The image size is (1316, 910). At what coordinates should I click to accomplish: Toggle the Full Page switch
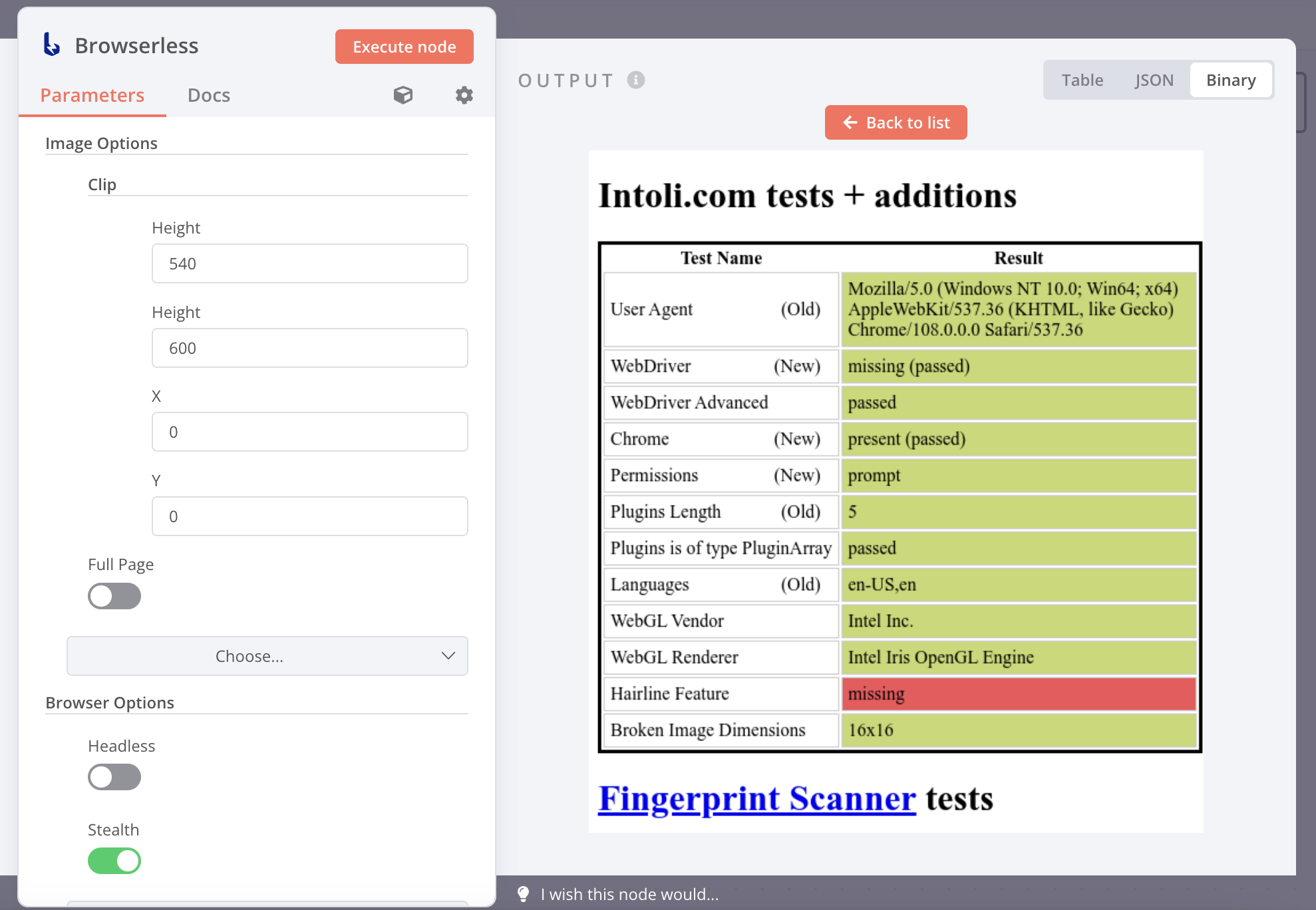[114, 596]
